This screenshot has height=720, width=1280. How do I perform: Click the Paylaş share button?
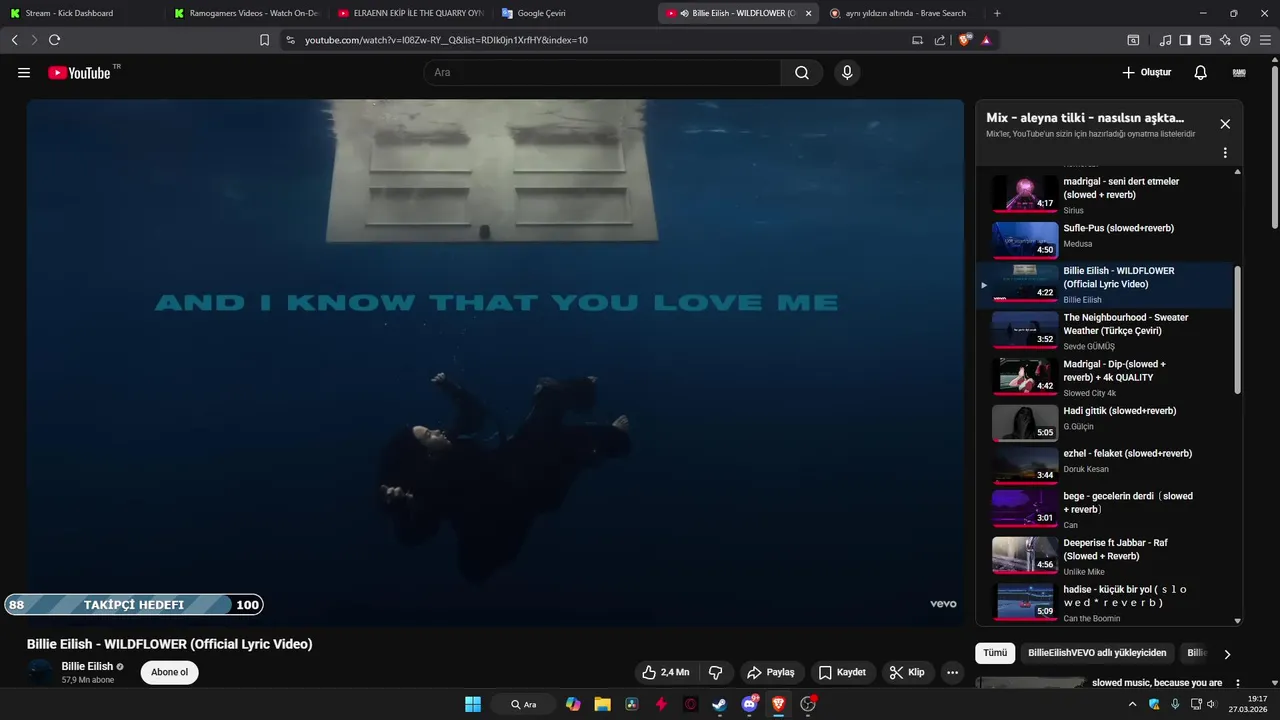771,672
